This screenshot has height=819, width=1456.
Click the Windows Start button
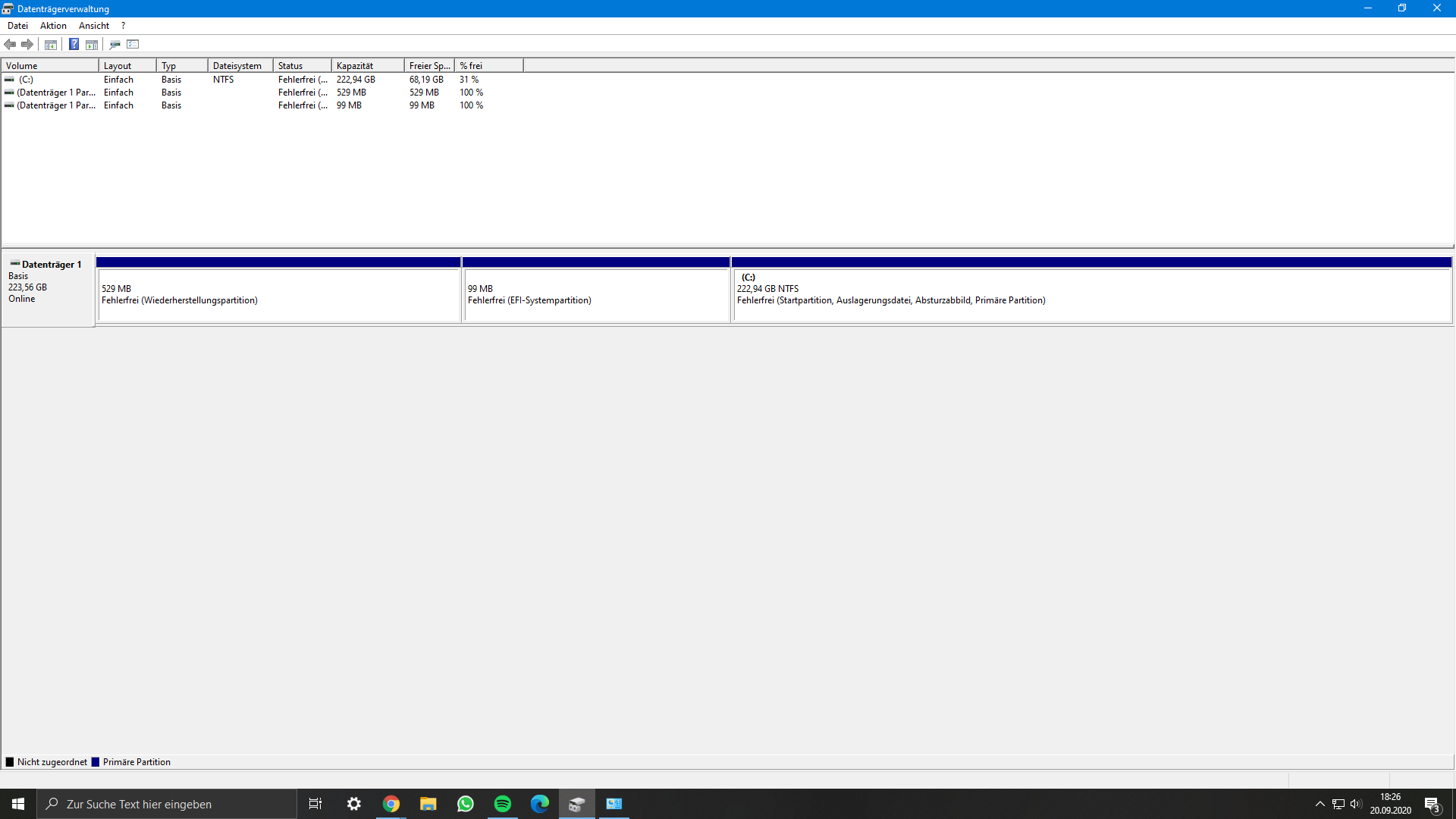tap(17, 804)
